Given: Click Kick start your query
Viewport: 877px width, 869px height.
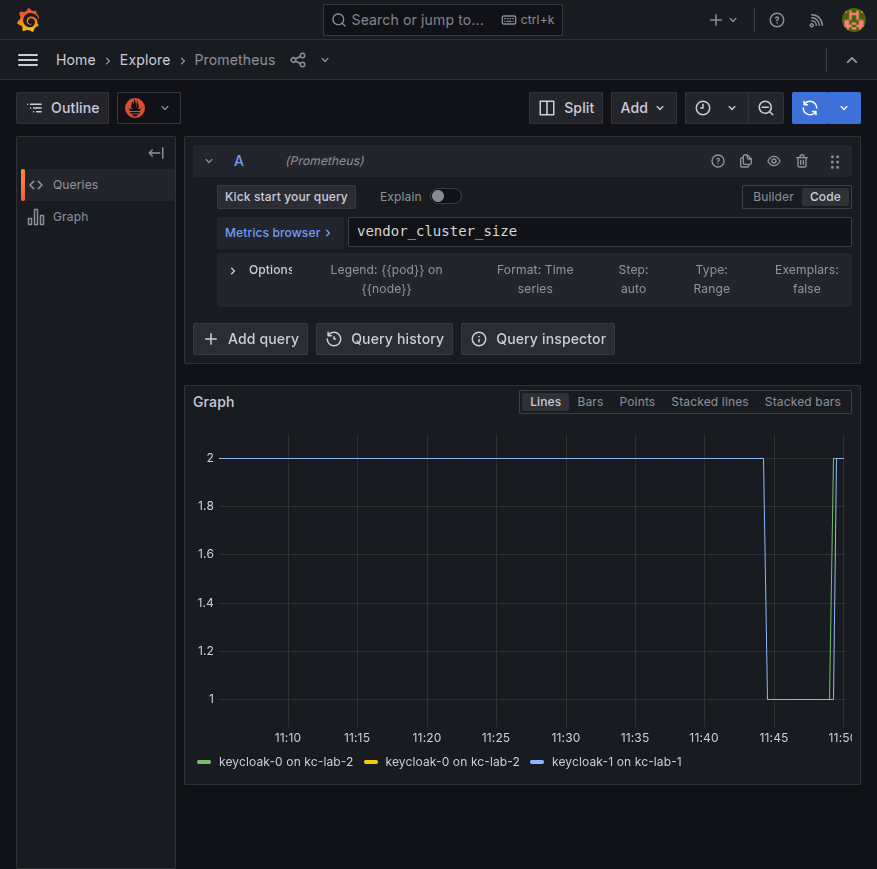Looking at the screenshot, I should 286,197.
